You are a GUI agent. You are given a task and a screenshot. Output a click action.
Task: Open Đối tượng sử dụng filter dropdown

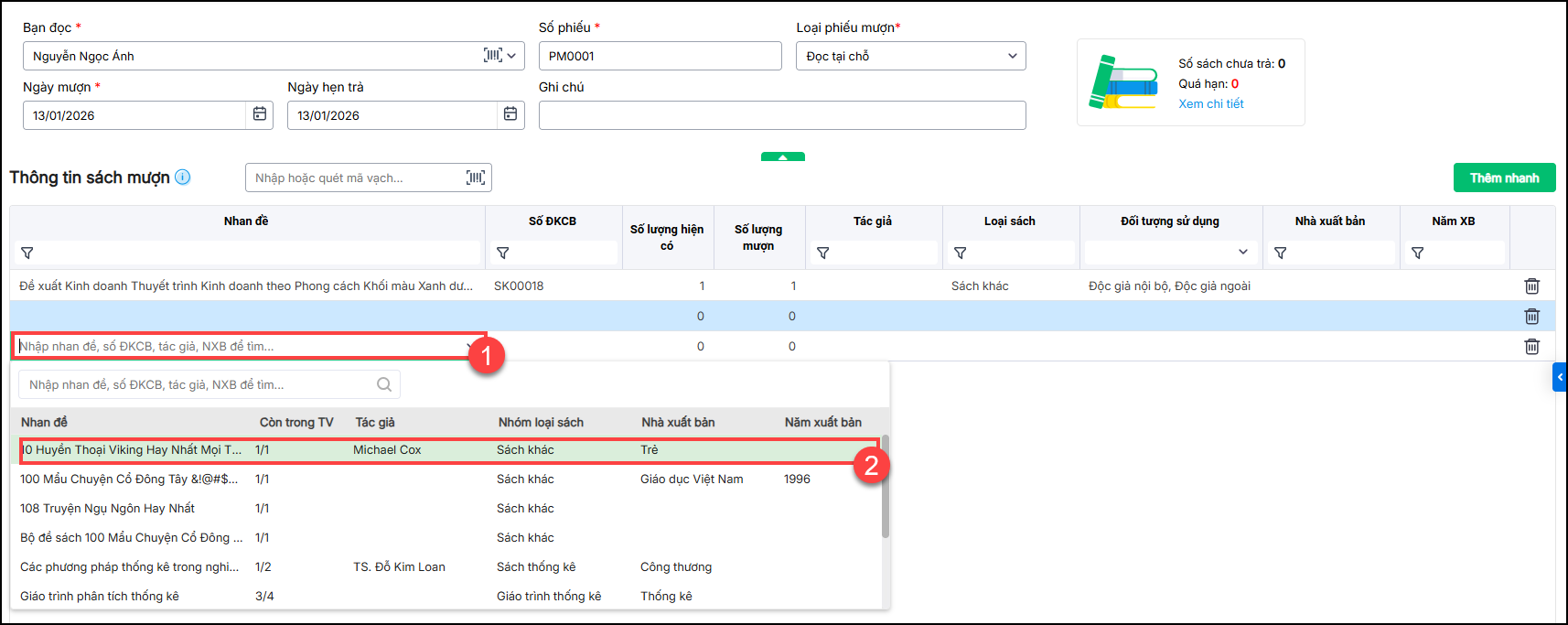(x=1242, y=253)
